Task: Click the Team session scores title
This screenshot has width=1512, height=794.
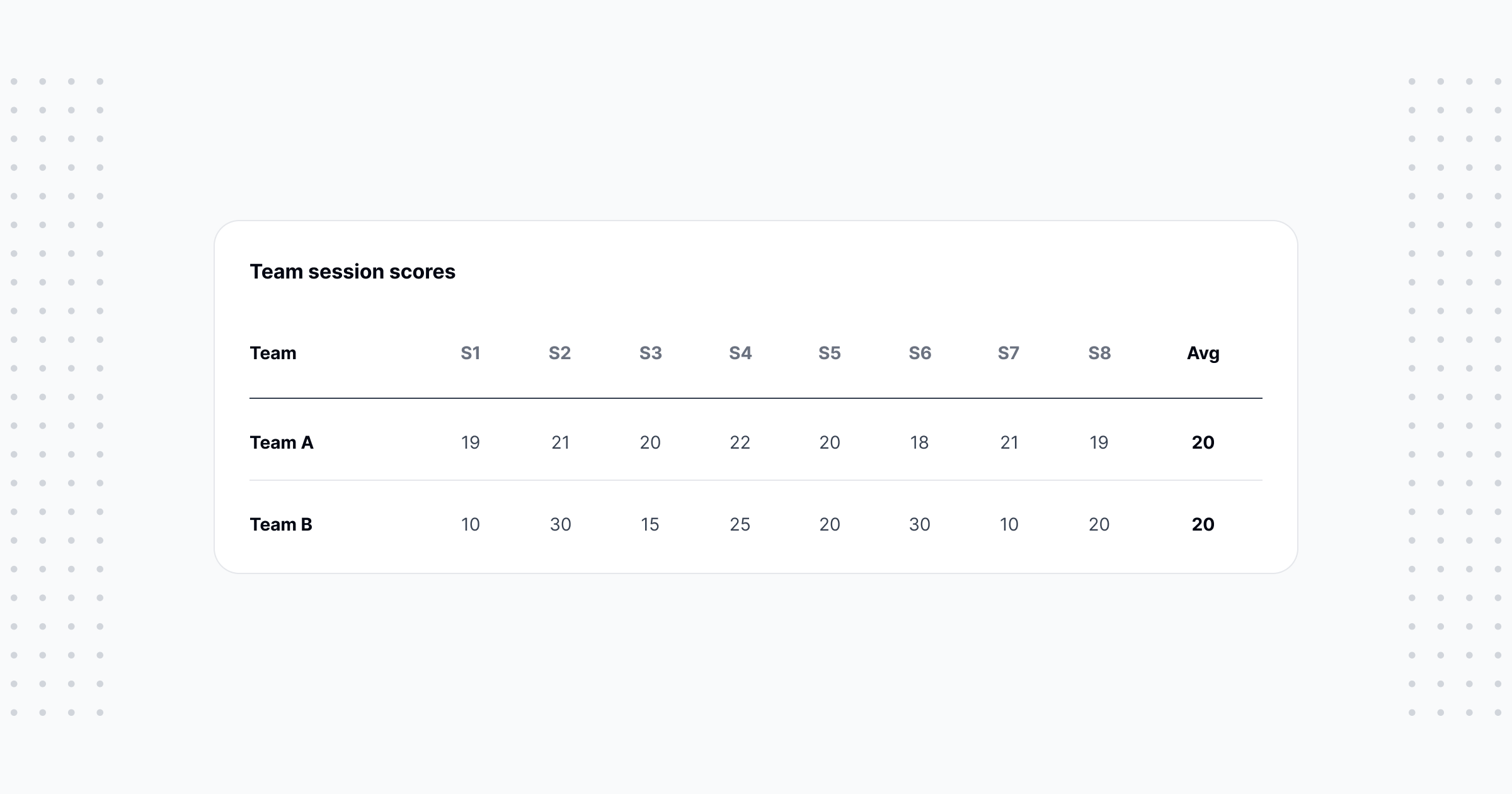Action: click(352, 272)
